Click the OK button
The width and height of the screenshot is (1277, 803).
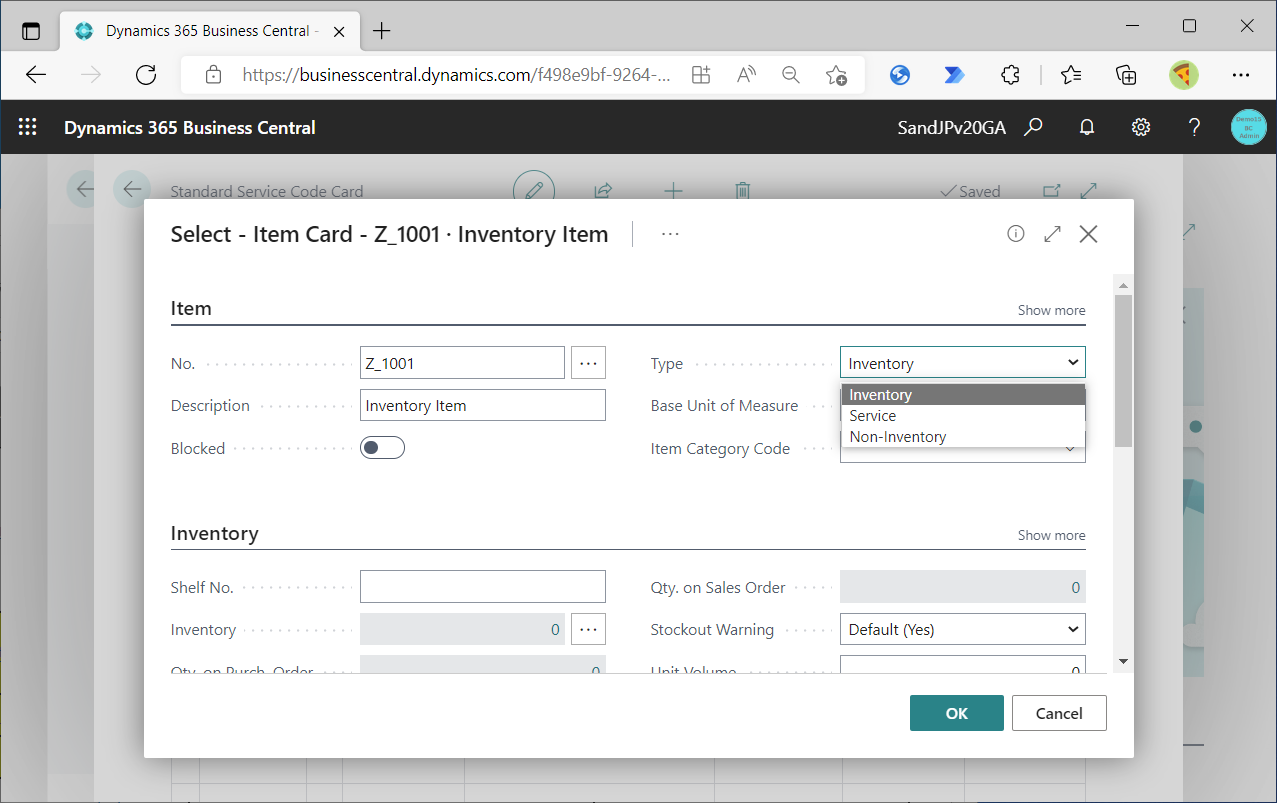click(956, 713)
